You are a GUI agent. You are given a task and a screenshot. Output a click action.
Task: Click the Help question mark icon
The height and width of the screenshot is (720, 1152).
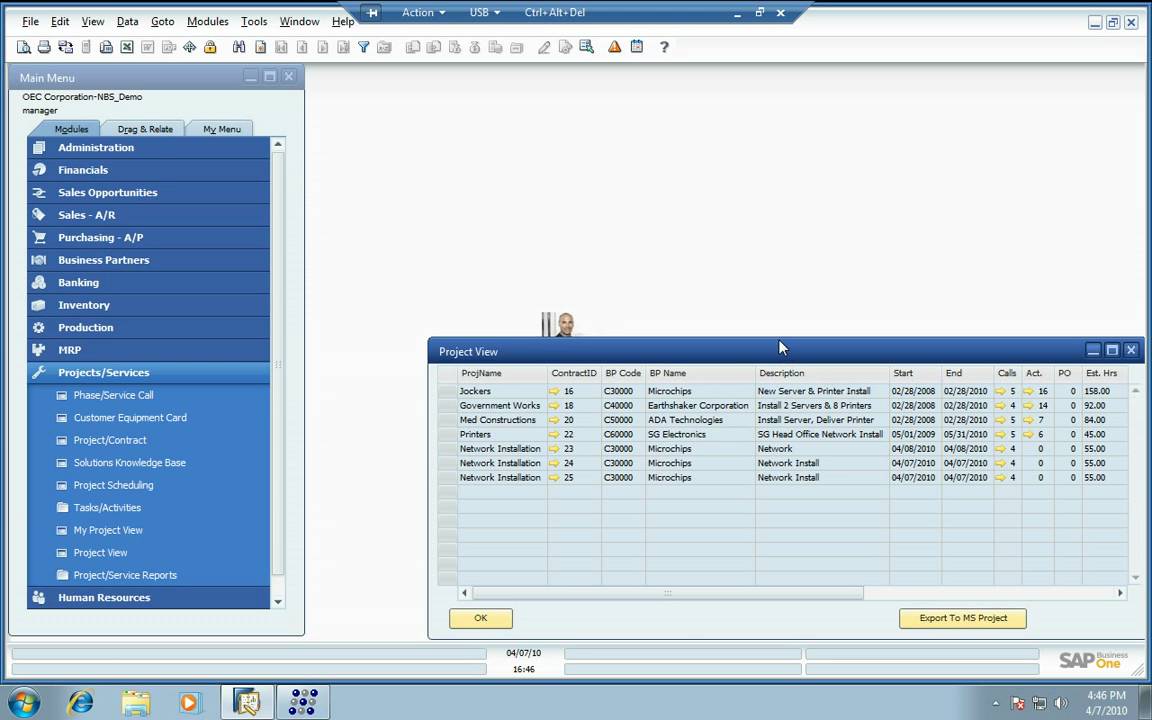pos(664,47)
